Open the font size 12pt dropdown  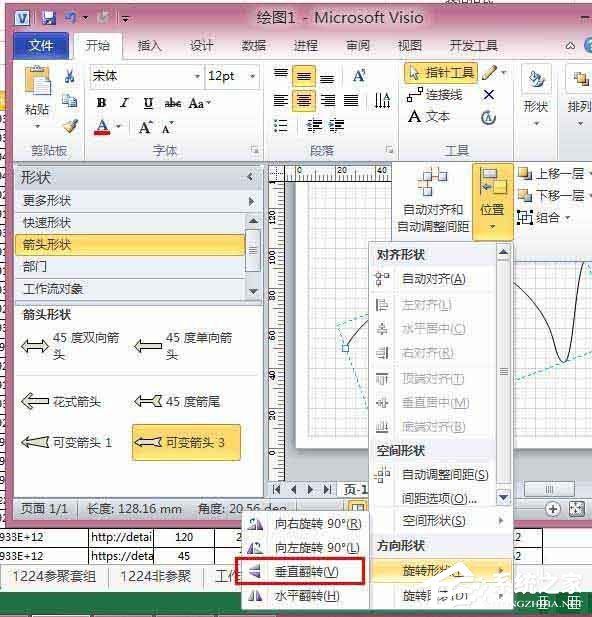pyautogui.click(x=252, y=76)
